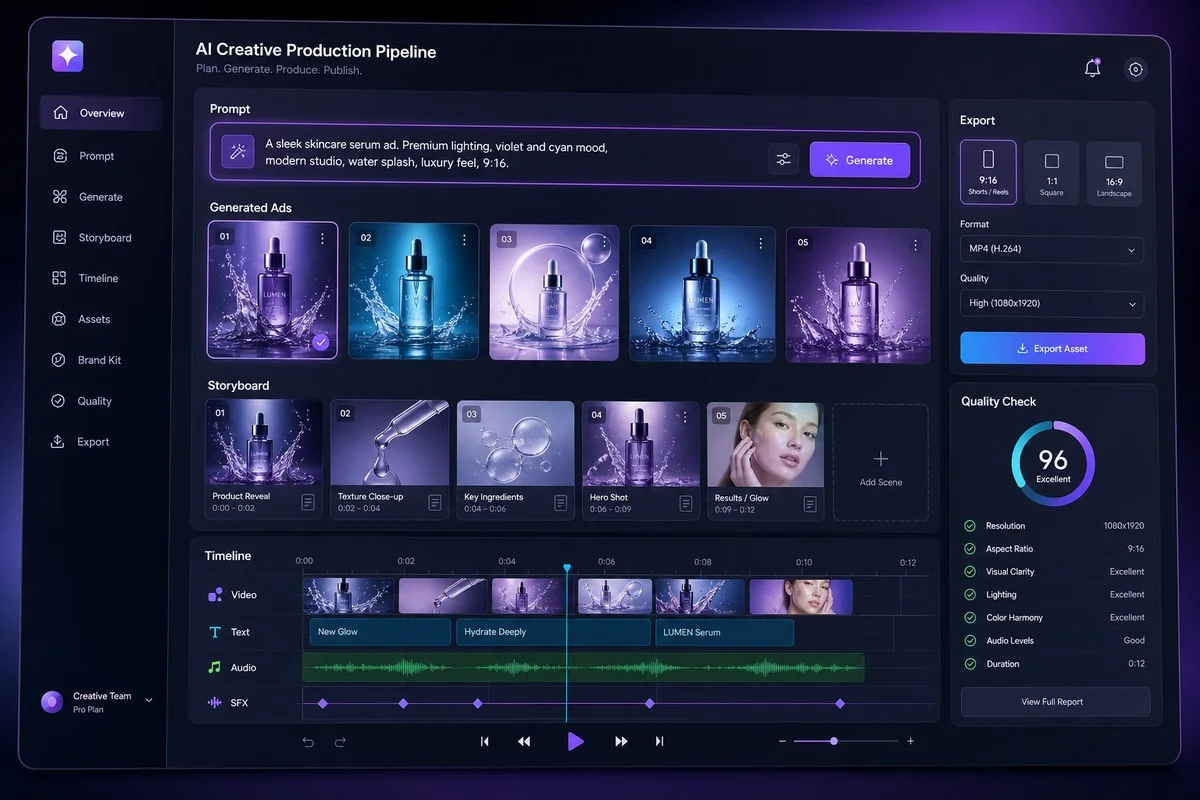Open the three-dot menu on generated ad 03

605,241
